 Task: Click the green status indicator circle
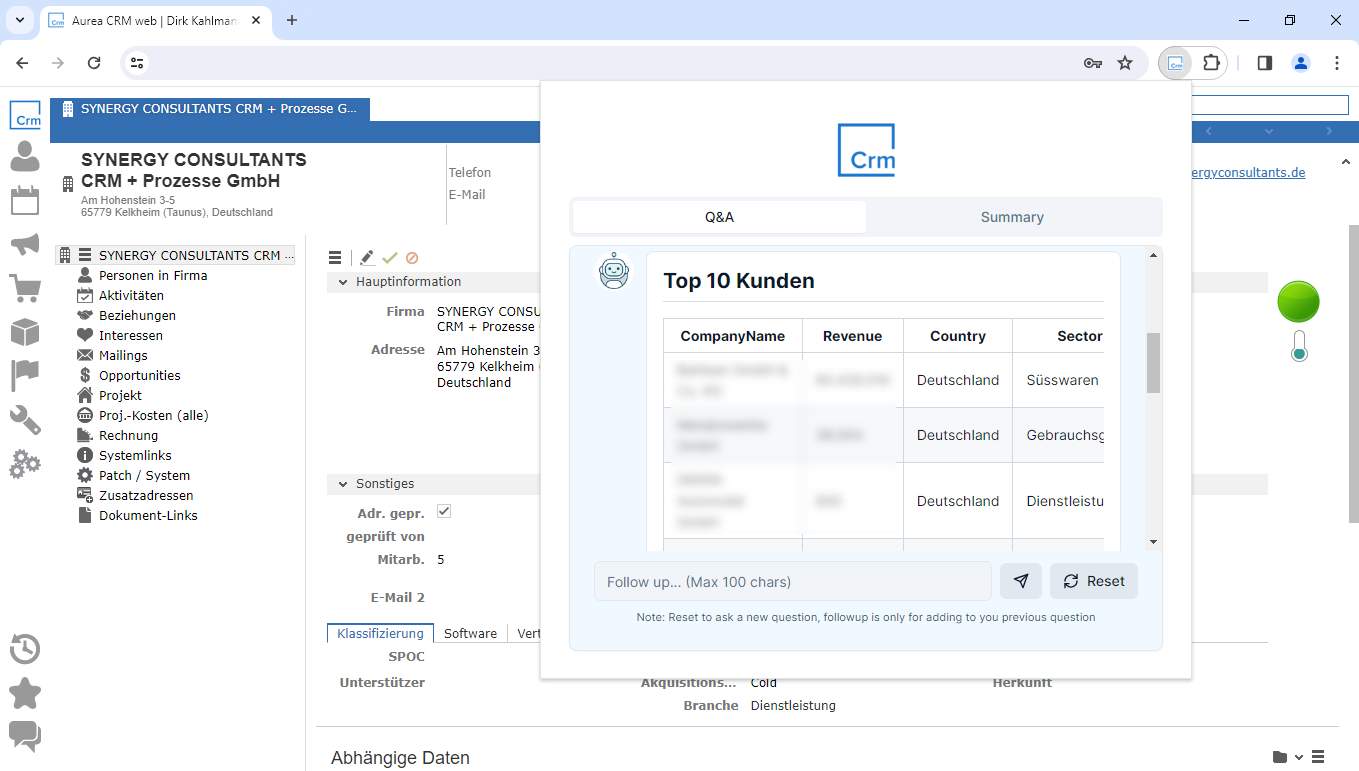(x=1298, y=302)
